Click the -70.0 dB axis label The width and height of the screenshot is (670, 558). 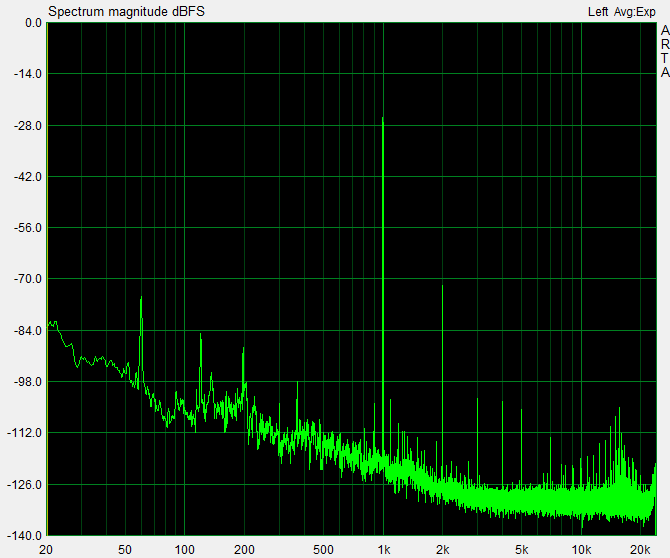(x=28, y=279)
